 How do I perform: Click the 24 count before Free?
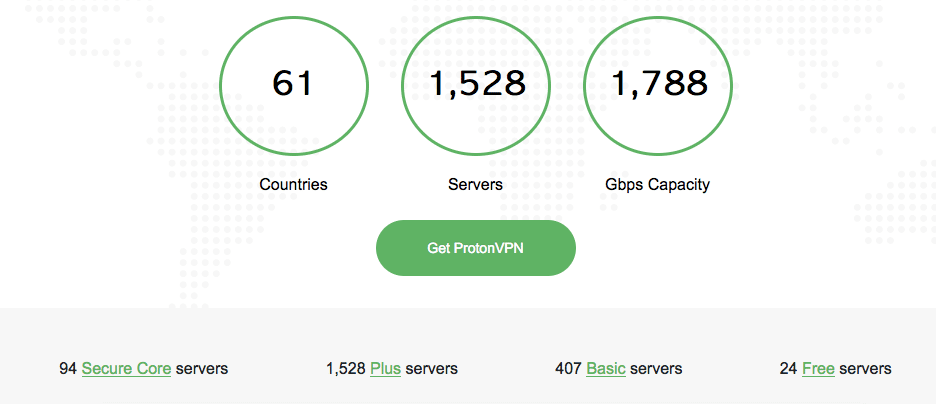pyautogui.click(x=788, y=369)
